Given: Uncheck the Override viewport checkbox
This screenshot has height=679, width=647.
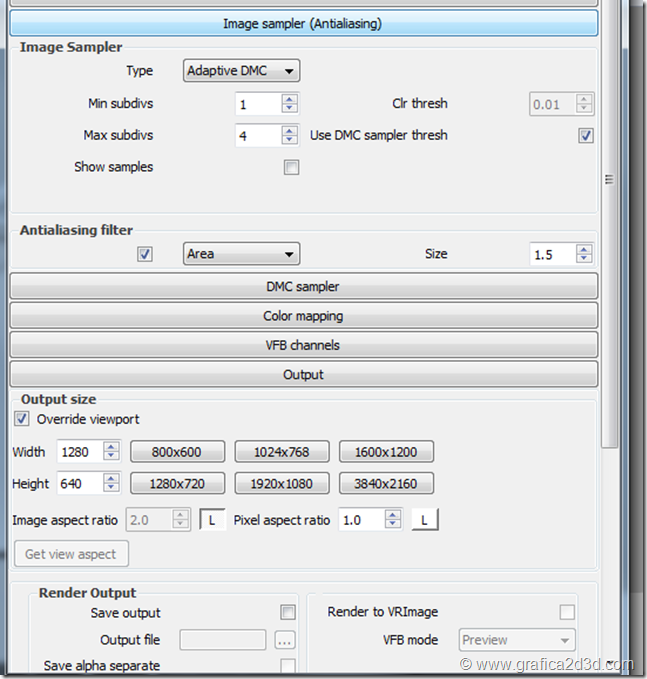Looking at the screenshot, I should tap(22, 419).
